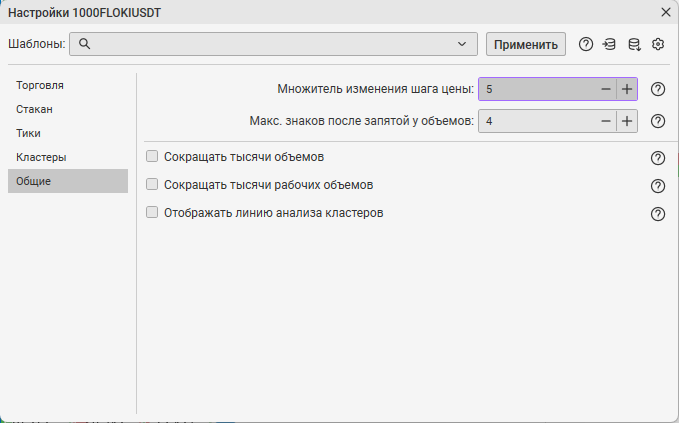
Task: Click the import template database icon
Action: click(610, 44)
